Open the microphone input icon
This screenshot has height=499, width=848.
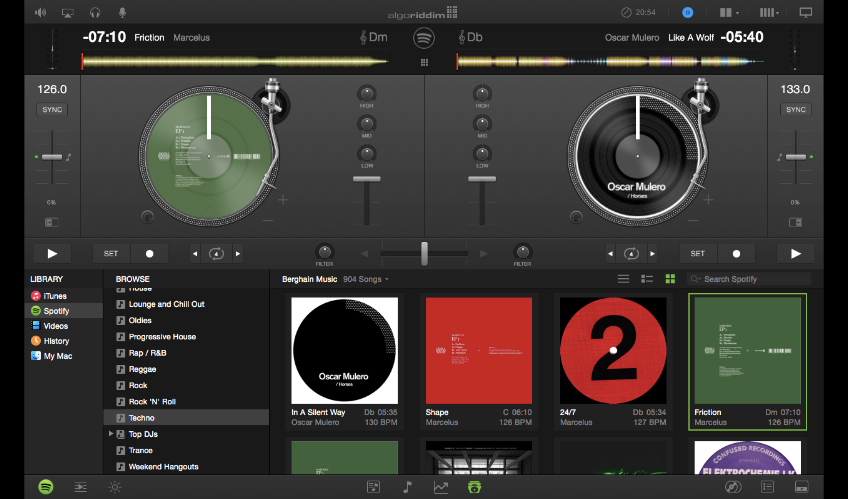pyautogui.click(x=122, y=12)
